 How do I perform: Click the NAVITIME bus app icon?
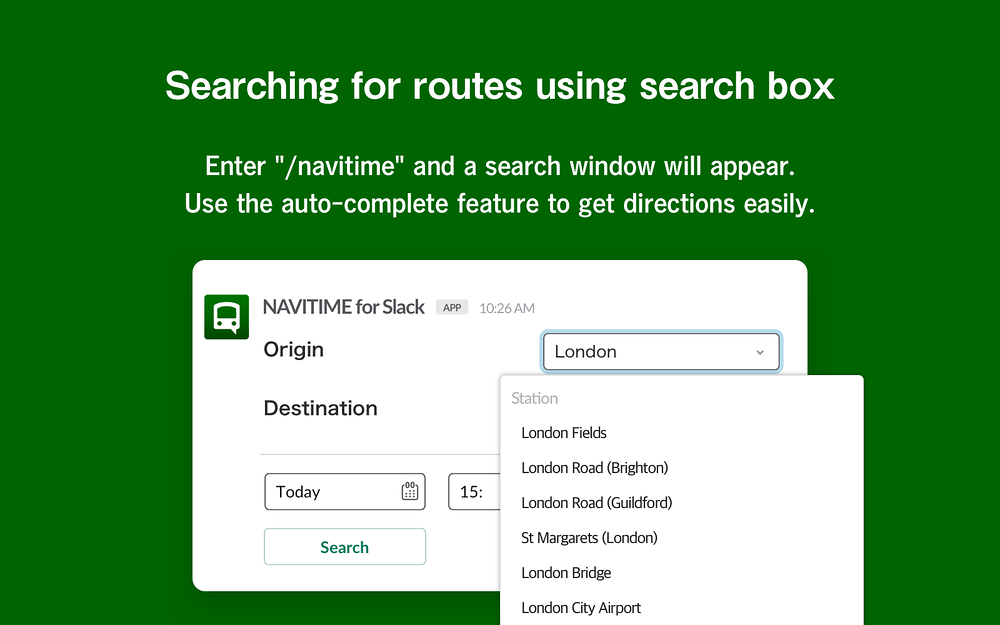tap(226, 317)
